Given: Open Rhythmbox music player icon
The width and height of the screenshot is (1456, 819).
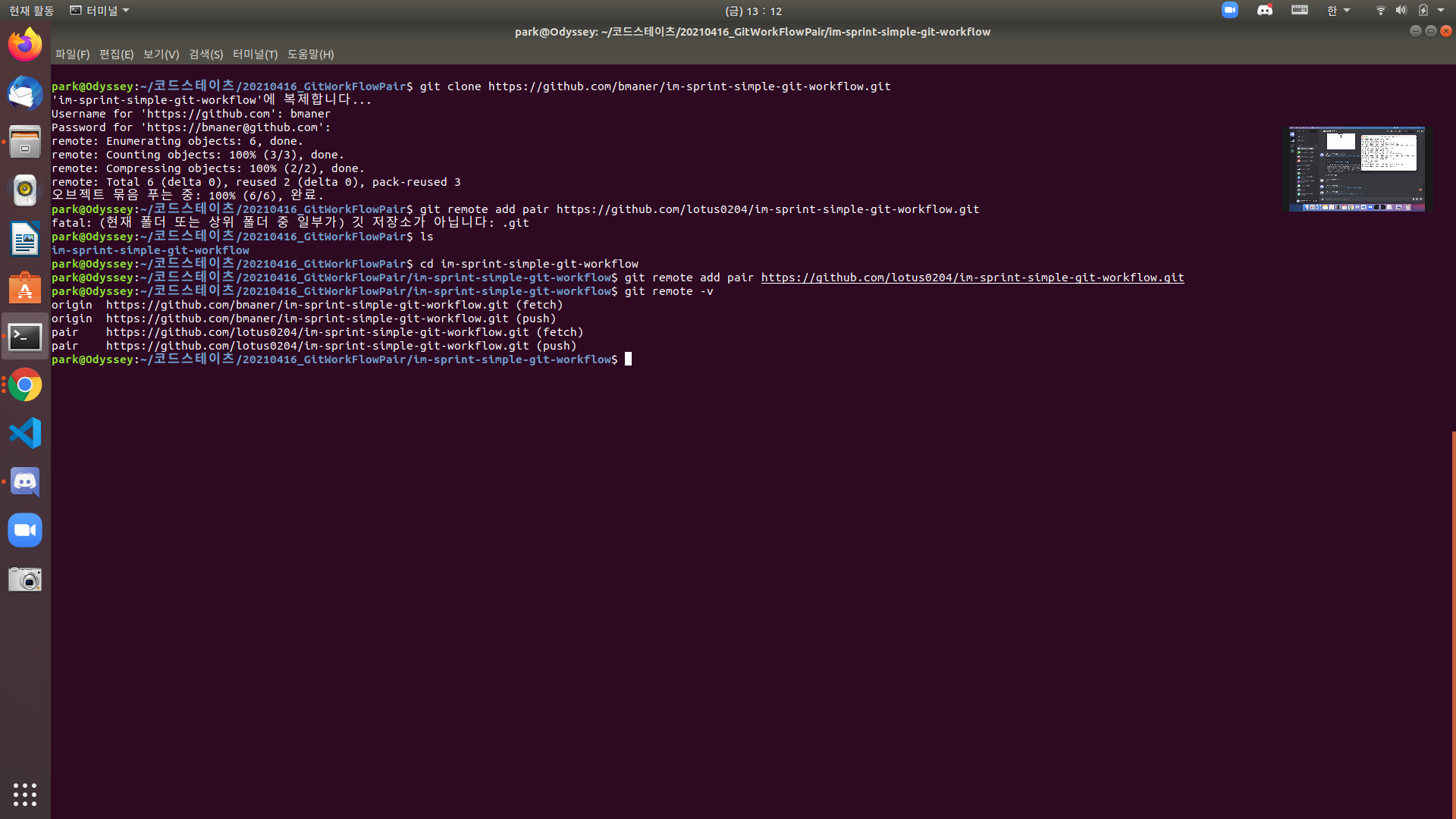Looking at the screenshot, I should 25,190.
